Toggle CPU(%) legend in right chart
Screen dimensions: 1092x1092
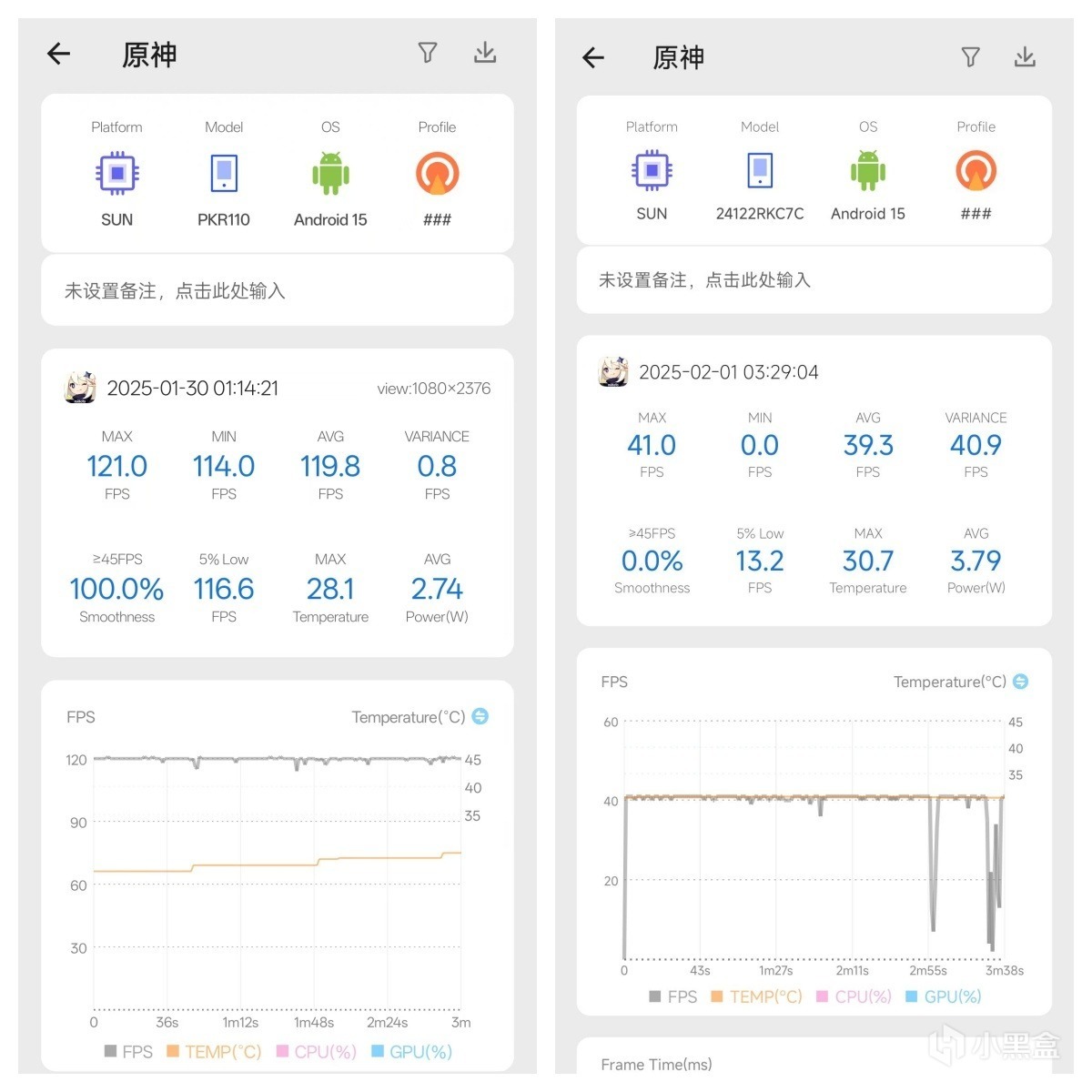(854, 996)
